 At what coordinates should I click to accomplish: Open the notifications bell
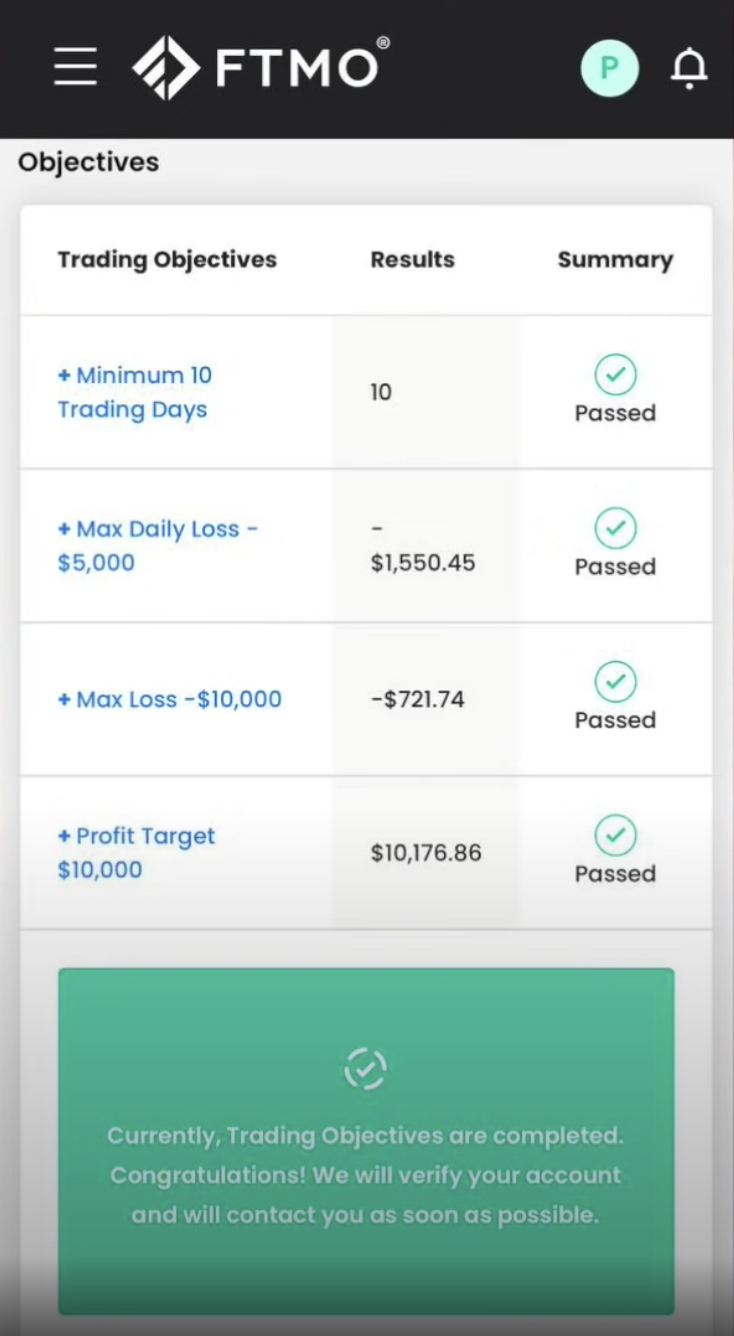[689, 68]
